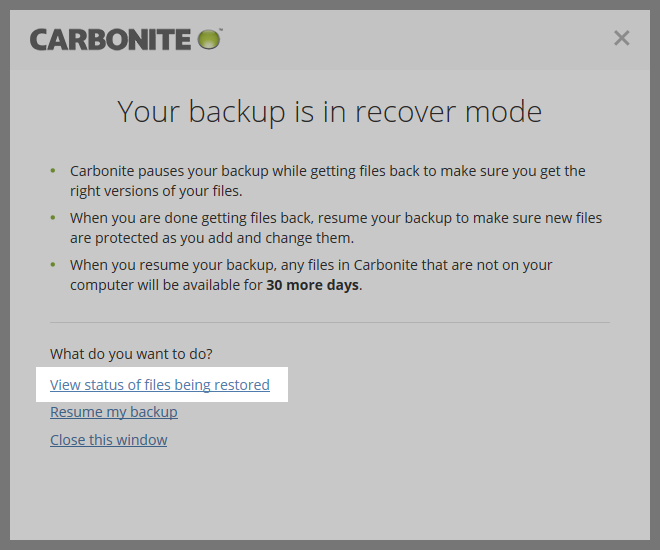This screenshot has width=660, height=550.
Task: Click the heading Your backup is in recover mode
Action: (330, 111)
